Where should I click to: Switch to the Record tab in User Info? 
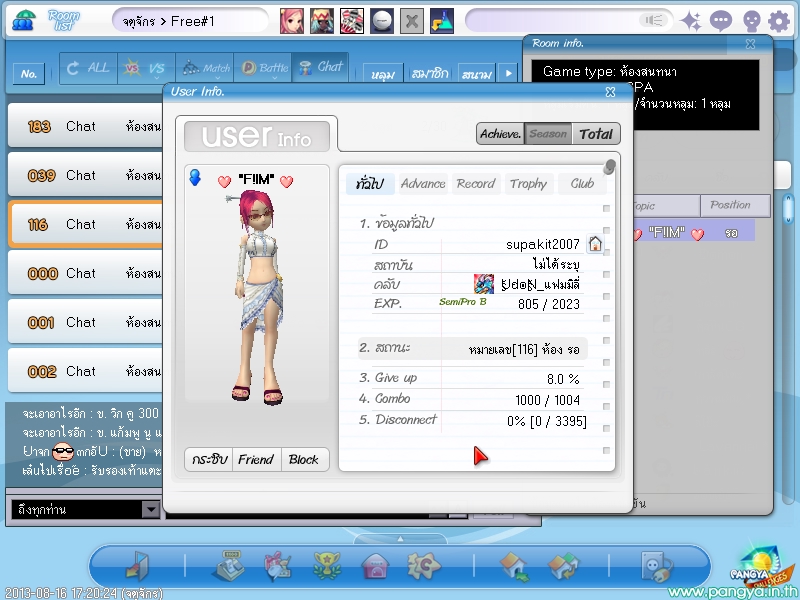pos(476,184)
